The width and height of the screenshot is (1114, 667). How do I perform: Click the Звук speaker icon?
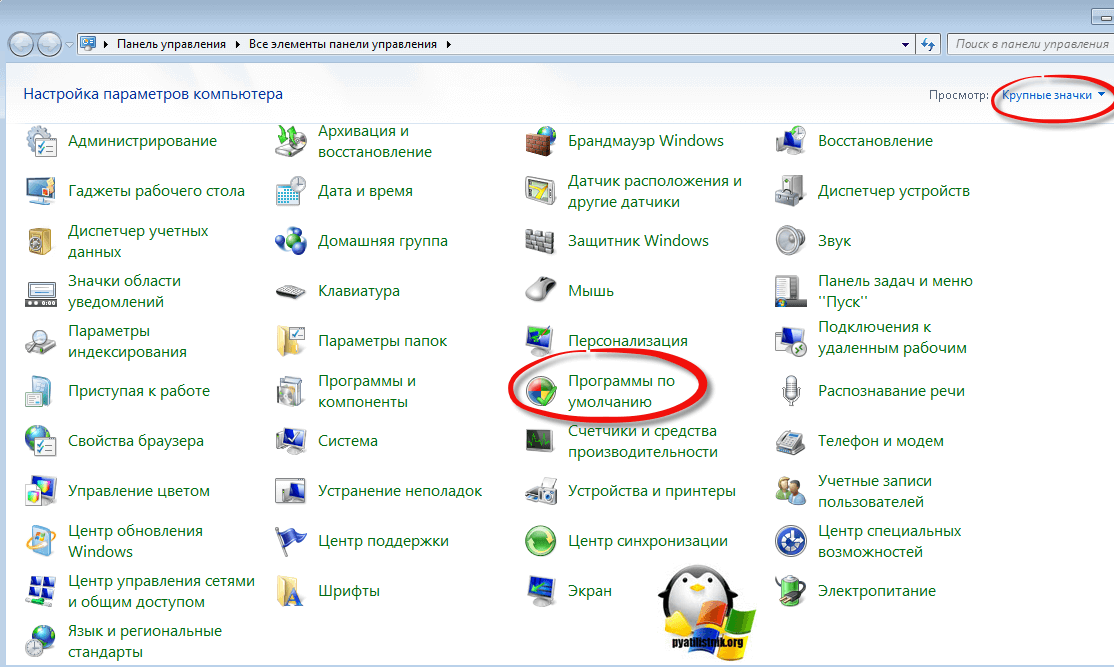tap(790, 241)
